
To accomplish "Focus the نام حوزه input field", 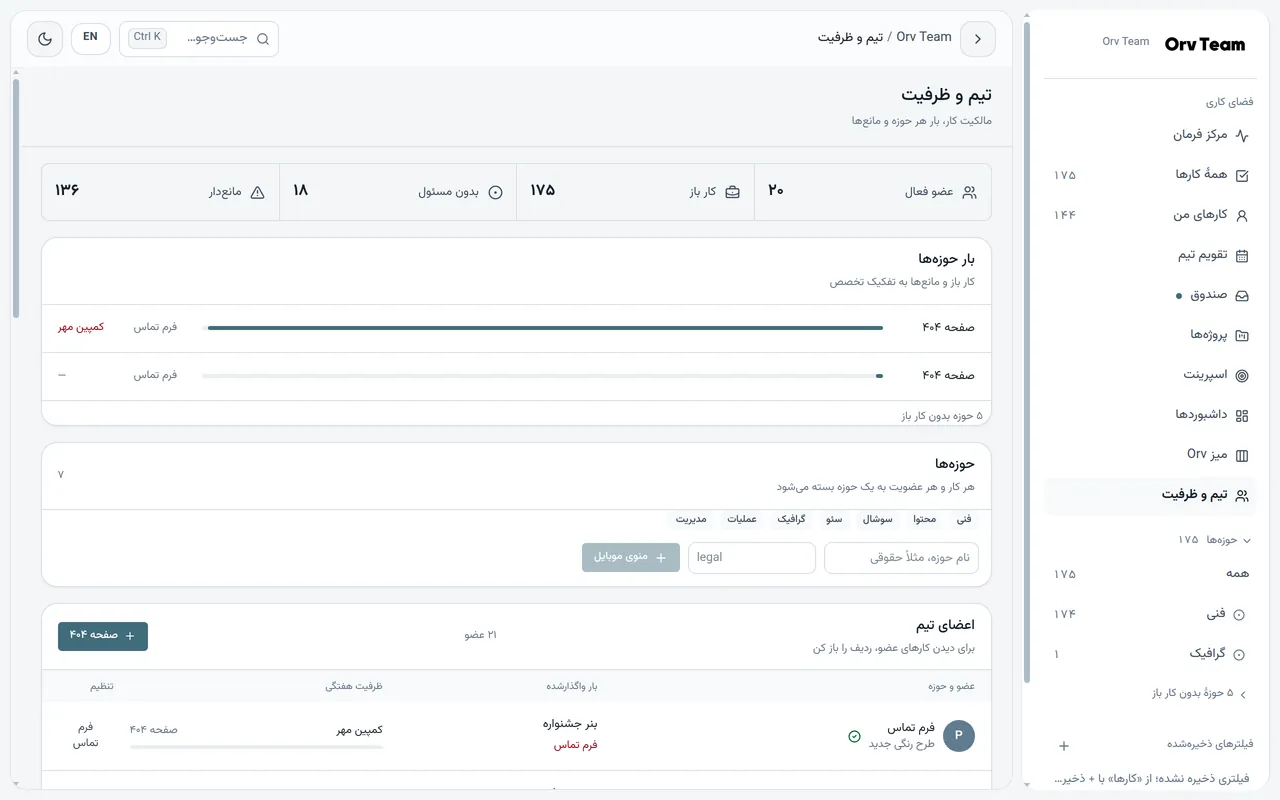I will point(901,557).
